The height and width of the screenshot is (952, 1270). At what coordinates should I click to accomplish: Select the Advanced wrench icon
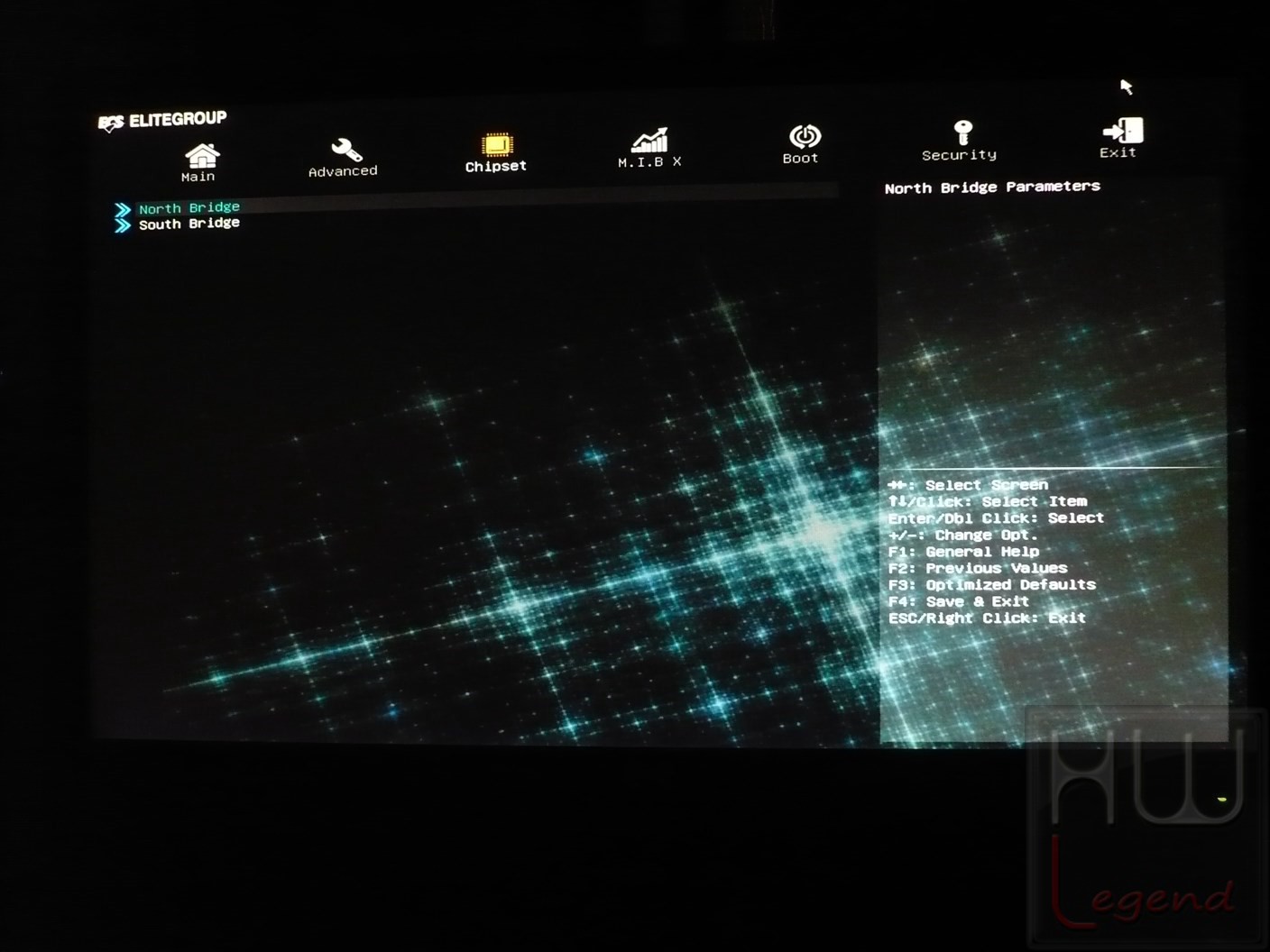[x=346, y=149]
